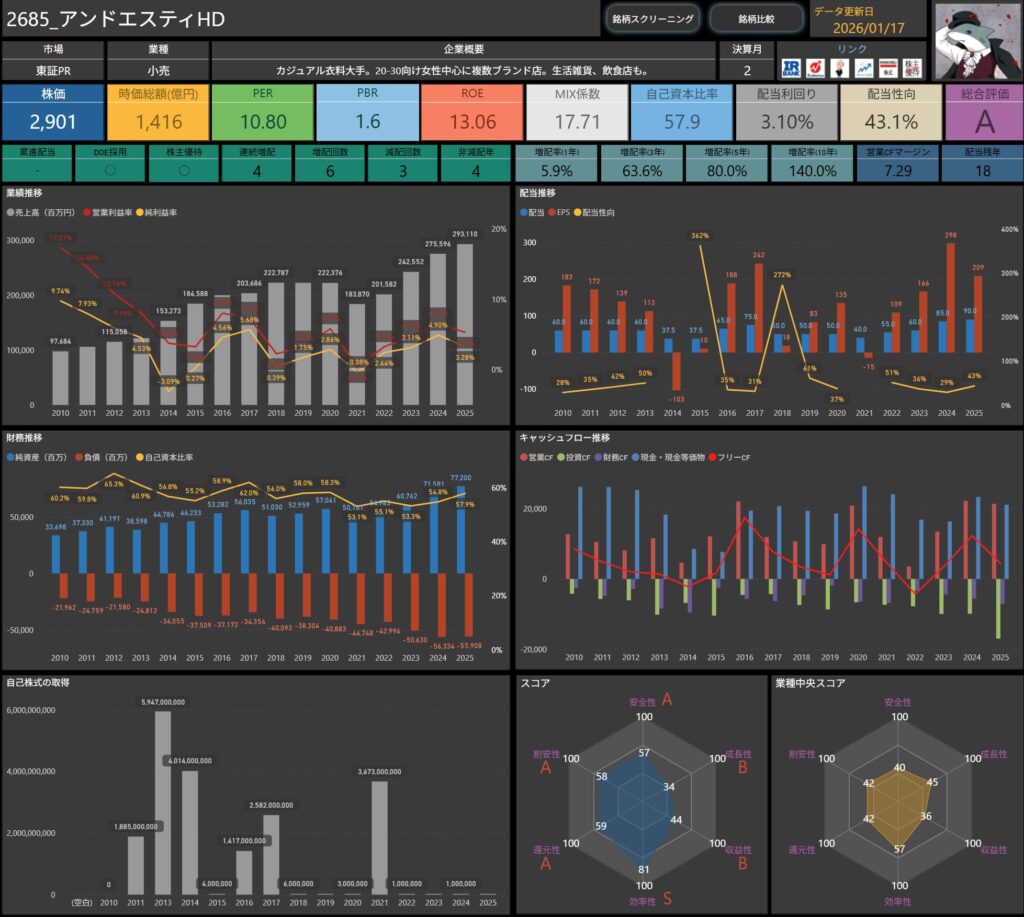
Task: Click the shark character avatar image
Action: click(976, 40)
